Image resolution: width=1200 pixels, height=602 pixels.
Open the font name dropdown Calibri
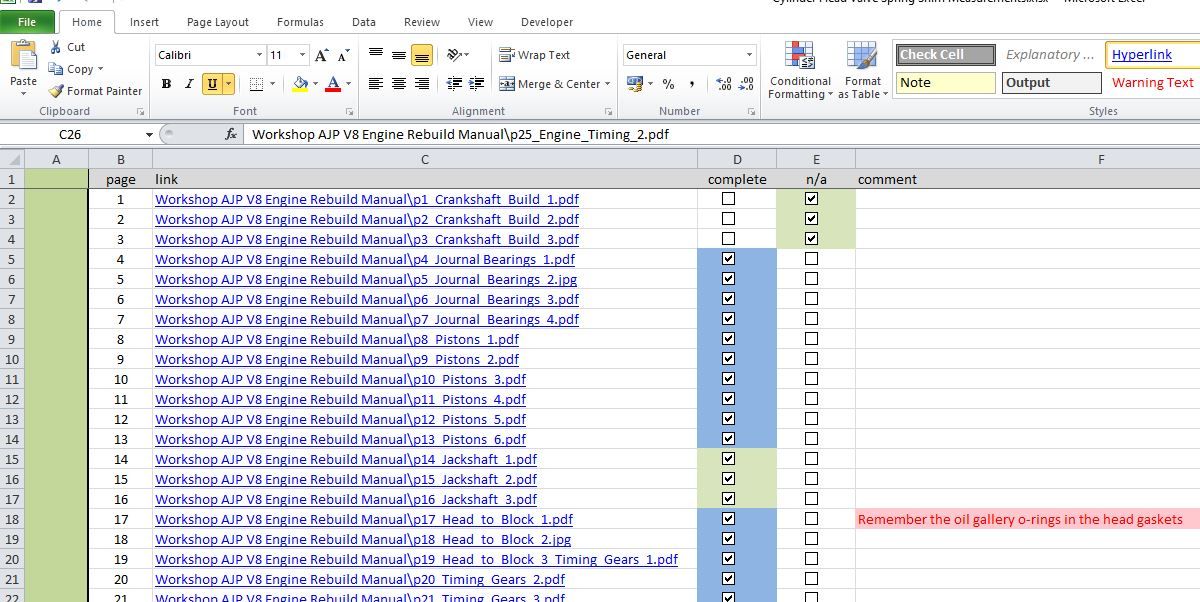click(260, 55)
